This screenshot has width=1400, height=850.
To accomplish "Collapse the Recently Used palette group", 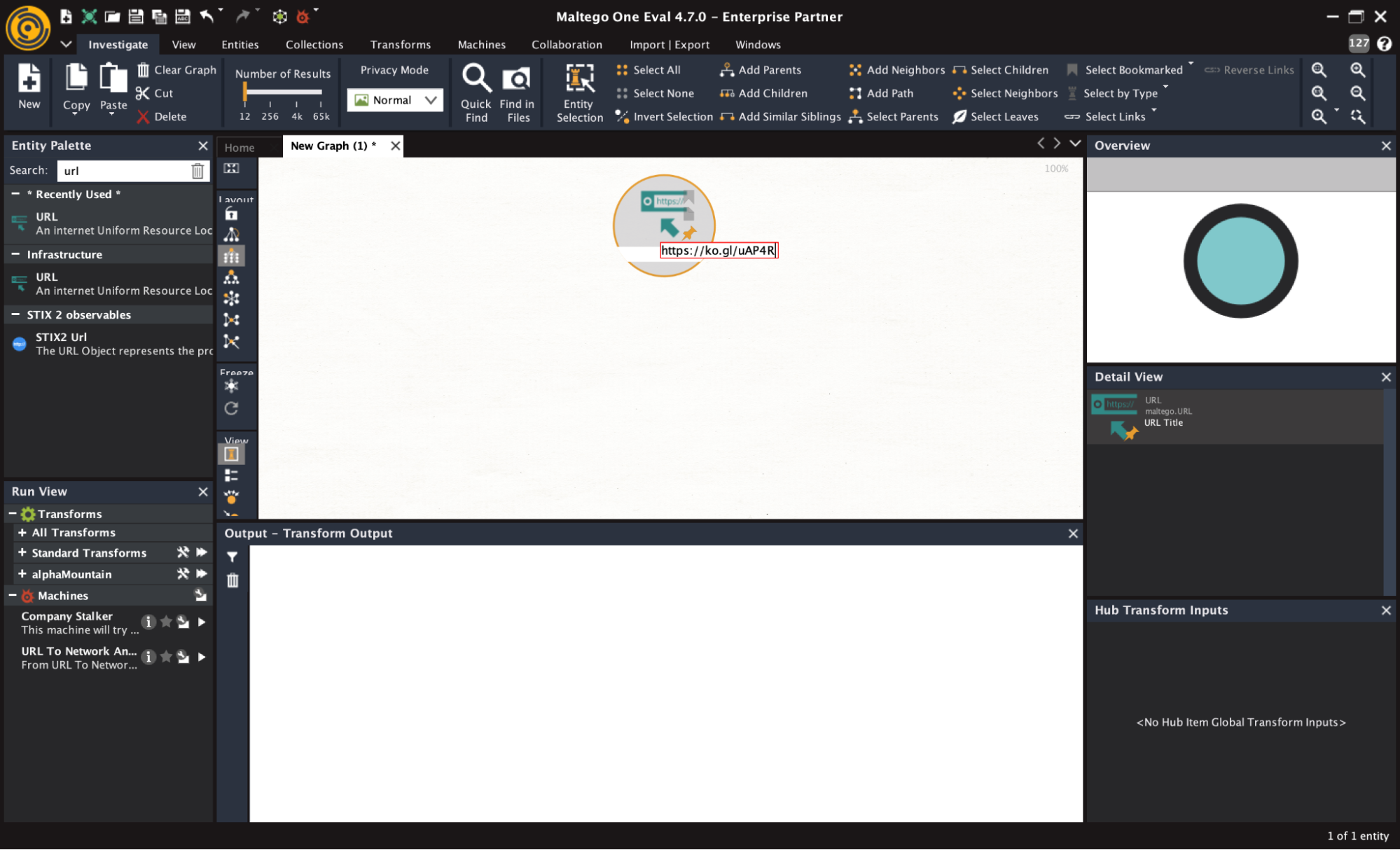I will click(x=15, y=194).
